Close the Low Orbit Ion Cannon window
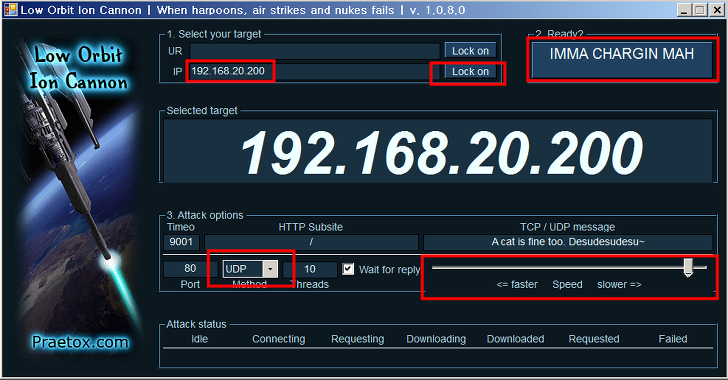Image resolution: width=728 pixels, height=380 pixels. (716, 10)
